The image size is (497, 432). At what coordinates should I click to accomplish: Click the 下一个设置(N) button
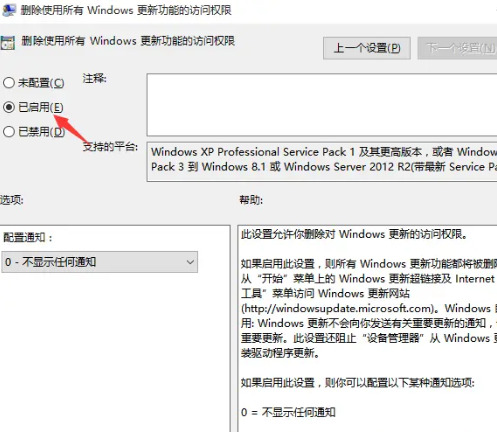point(458,48)
